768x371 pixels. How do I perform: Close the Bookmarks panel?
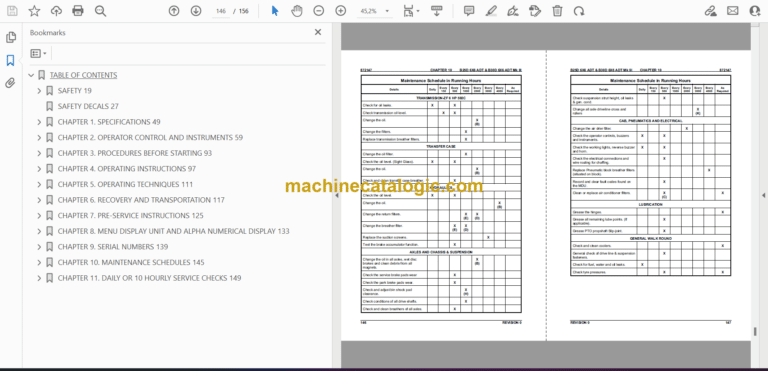coord(318,32)
